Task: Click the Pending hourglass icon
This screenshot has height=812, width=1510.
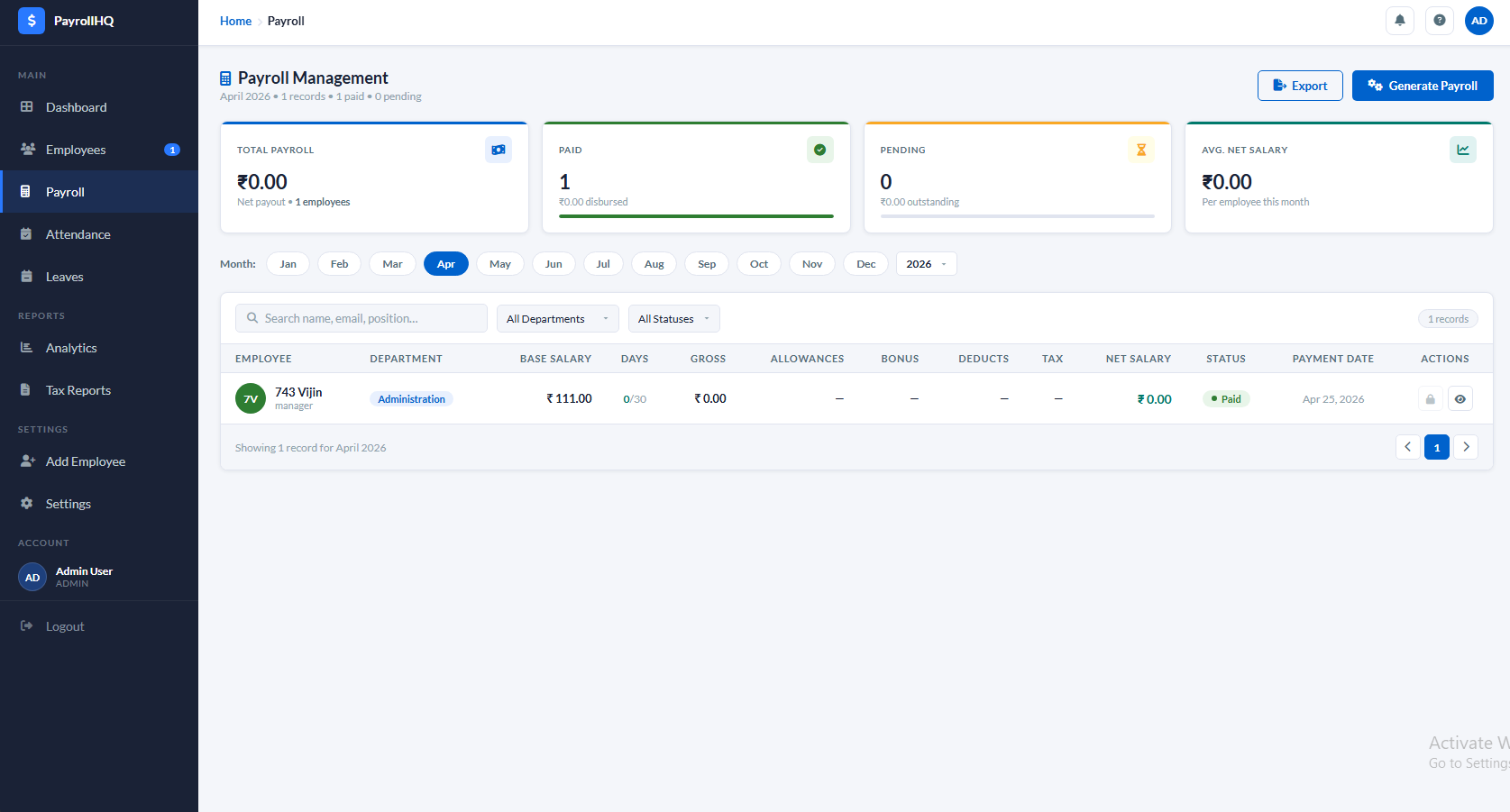Action: (1140, 150)
